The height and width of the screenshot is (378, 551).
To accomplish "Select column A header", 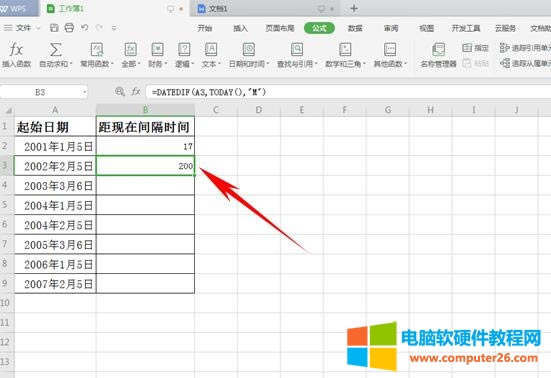I will pyautogui.click(x=55, y=110).
